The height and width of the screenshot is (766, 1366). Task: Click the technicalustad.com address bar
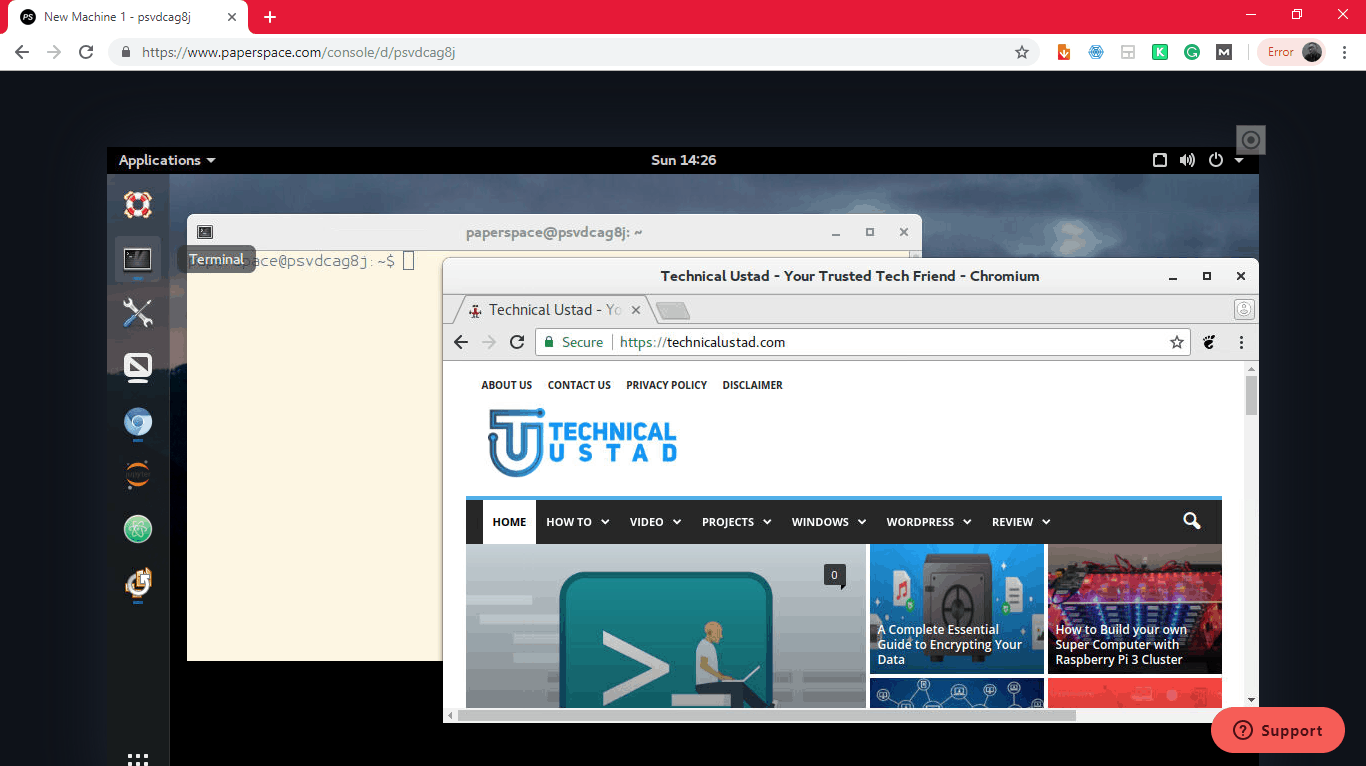(862, 342)
